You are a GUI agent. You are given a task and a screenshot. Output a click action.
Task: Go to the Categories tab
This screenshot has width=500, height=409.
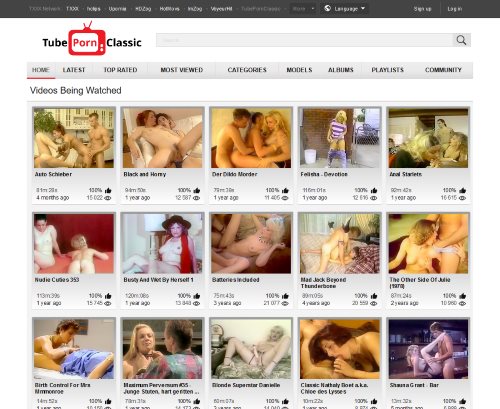click(x=247, y=70)
